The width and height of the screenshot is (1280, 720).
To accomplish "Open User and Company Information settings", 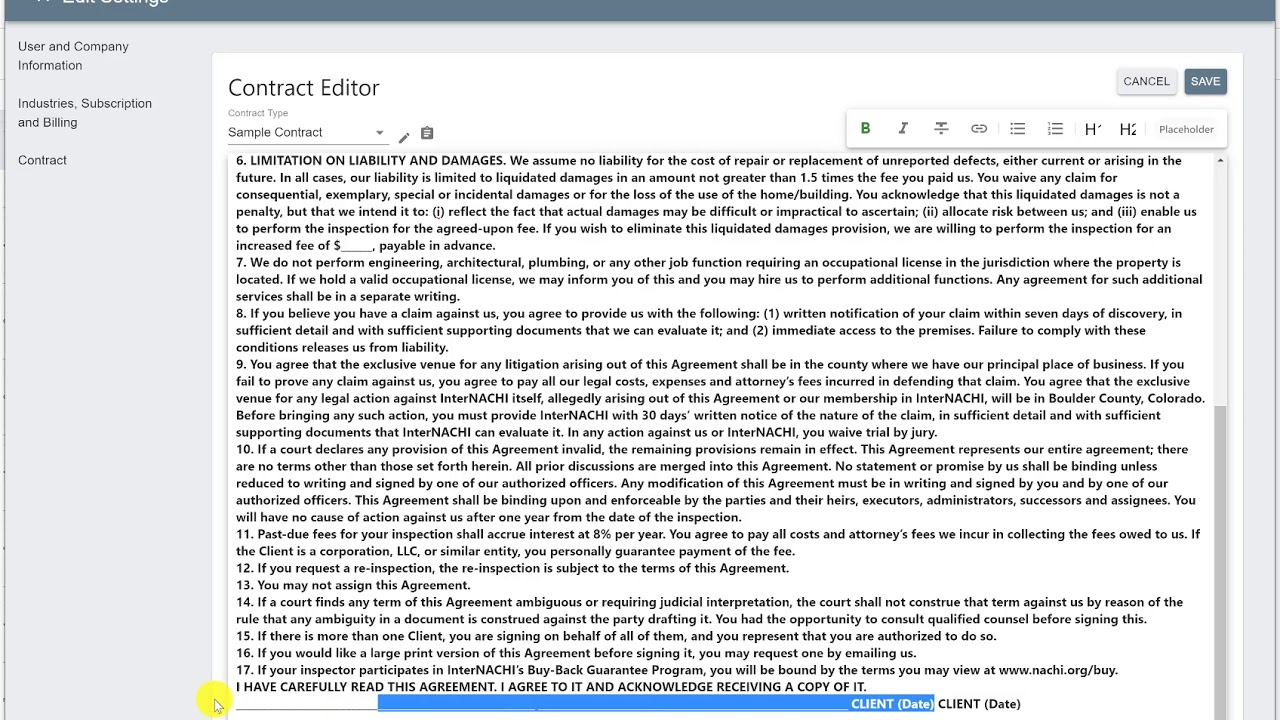I will tap(73, 56).
